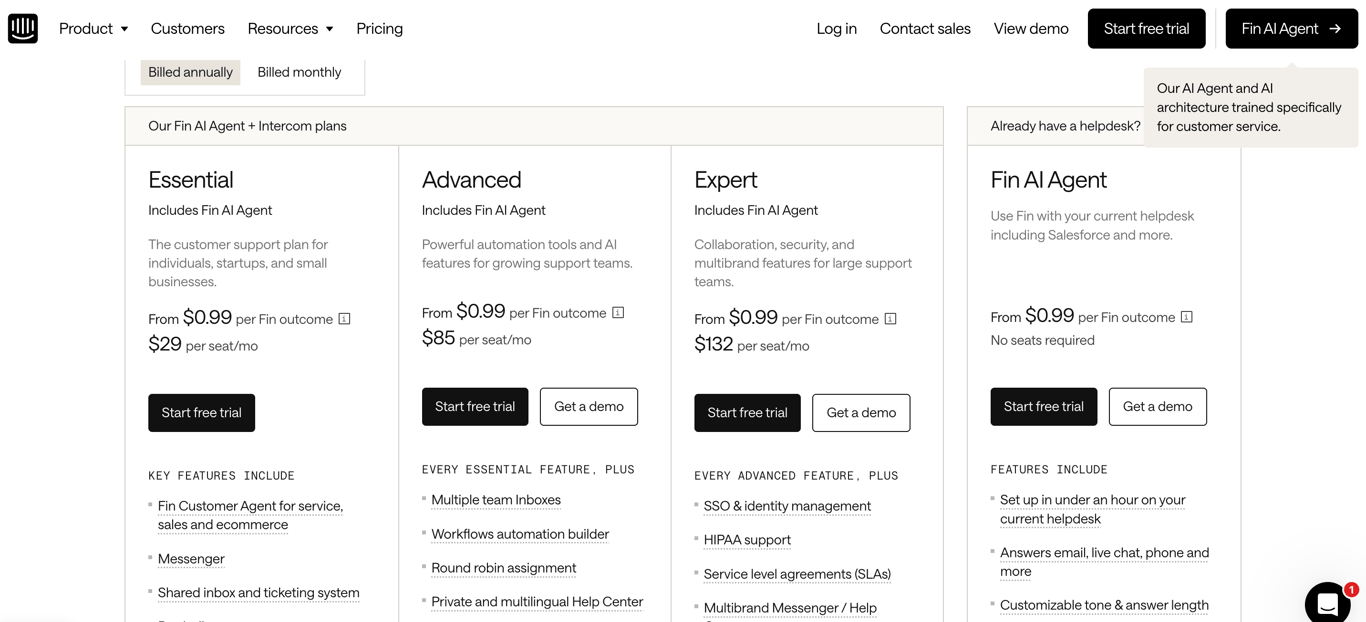Screen dimensions: 1366x622
Task: Click Multiple team Inboxes feature
Action: [x=496, y=500]
